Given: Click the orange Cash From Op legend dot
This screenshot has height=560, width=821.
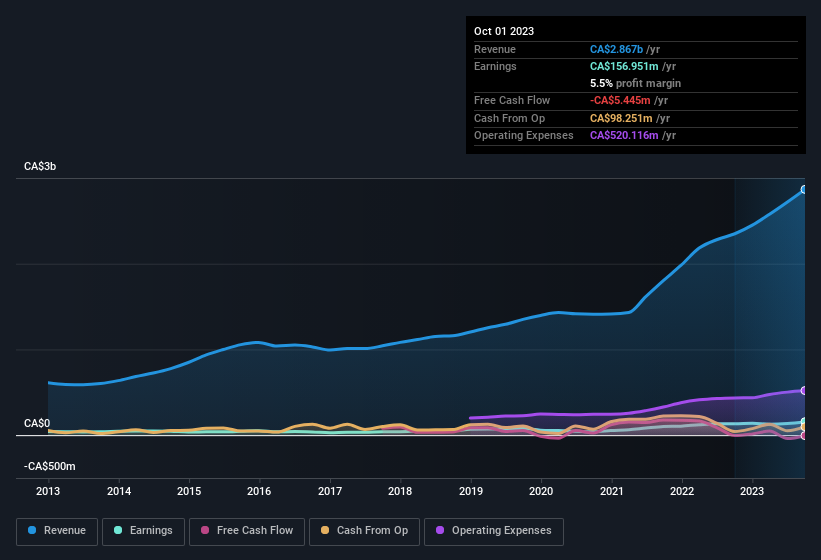Looking at the screenshot, I should (326, 531).
